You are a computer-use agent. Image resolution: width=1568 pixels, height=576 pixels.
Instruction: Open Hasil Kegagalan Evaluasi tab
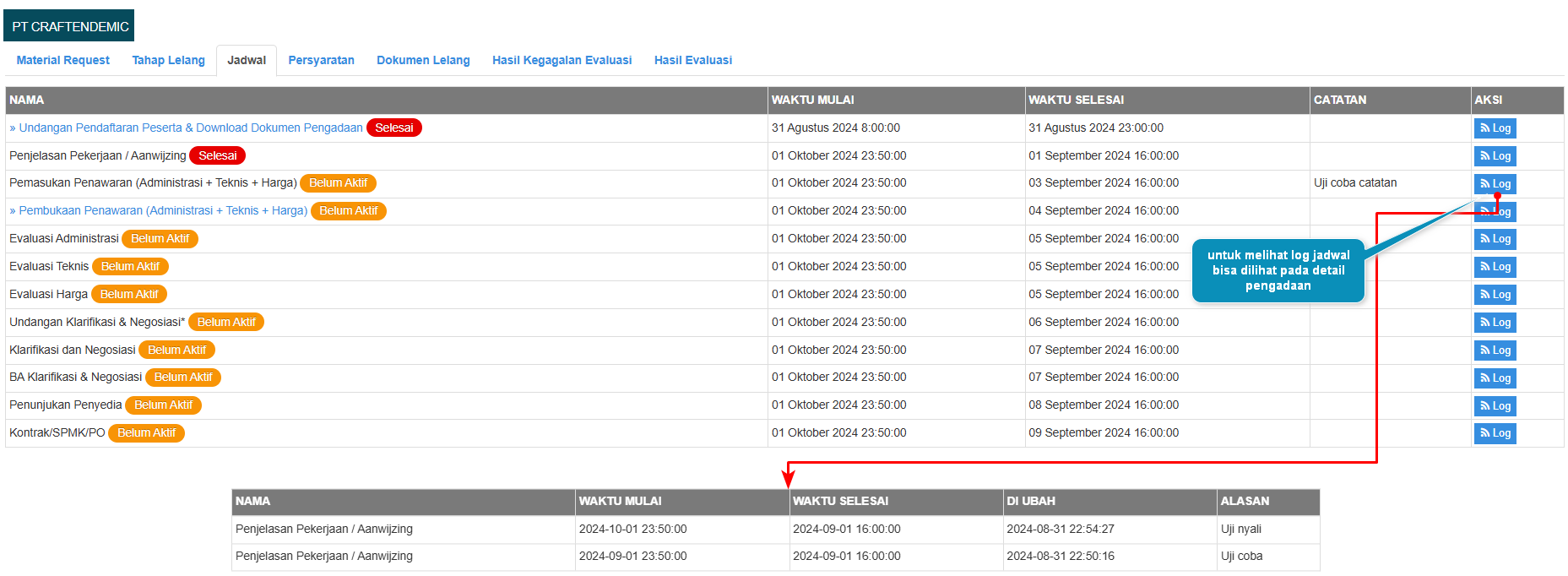pos(562,60)
